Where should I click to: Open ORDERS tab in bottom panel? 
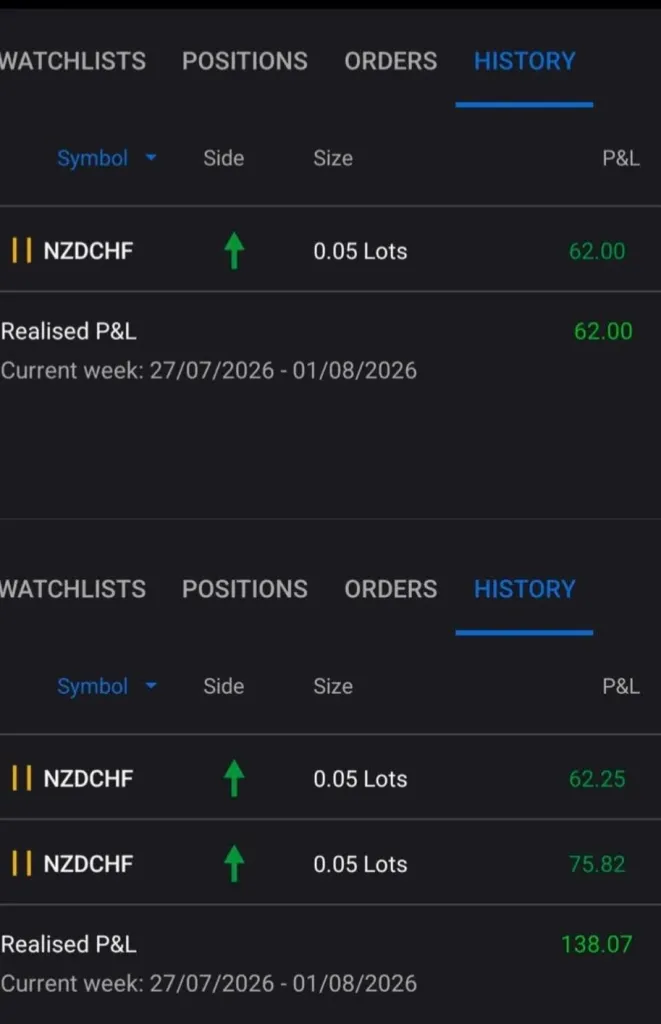tap(391, 589)
